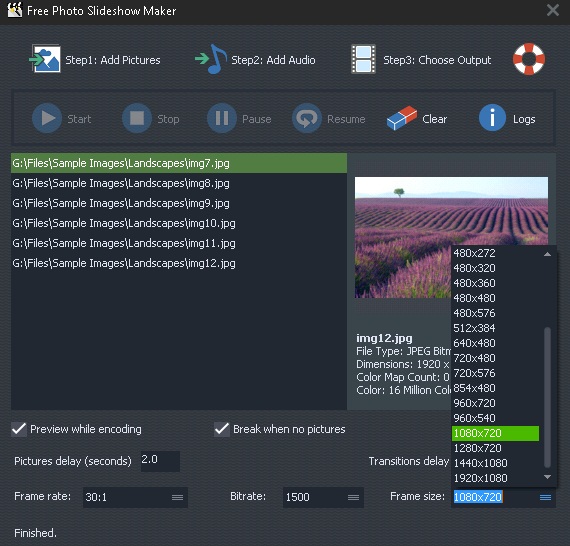Viewport: 570px width, 546px height.
Task: Open Logs with the info icon
Action: [x=492, y=118]
